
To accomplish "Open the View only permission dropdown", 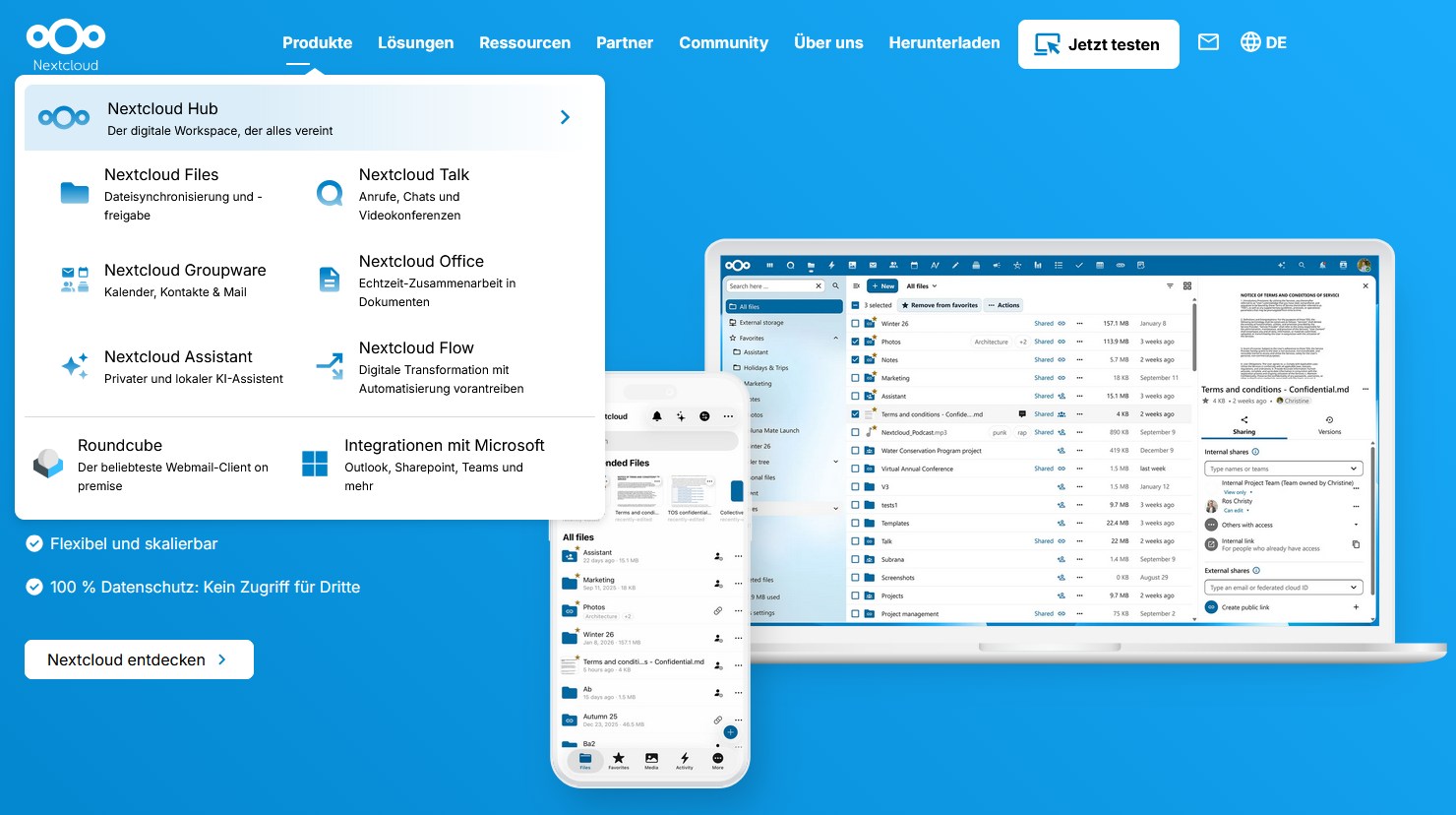I will tap(1238, 492).
